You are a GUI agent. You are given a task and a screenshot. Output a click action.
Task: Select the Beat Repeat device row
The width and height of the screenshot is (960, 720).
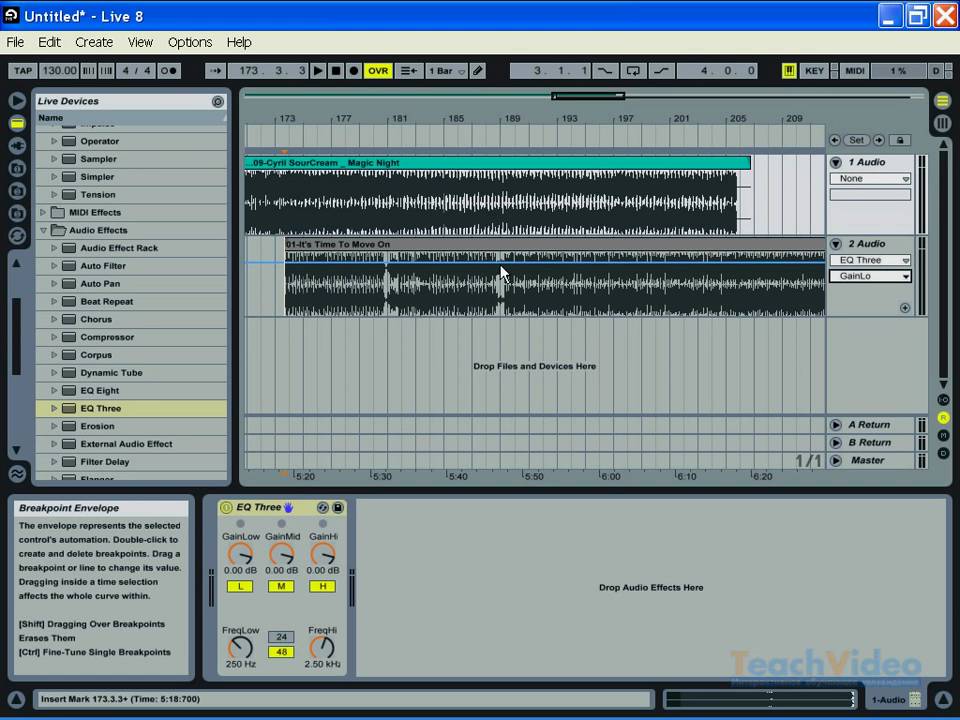pos(131,302)
